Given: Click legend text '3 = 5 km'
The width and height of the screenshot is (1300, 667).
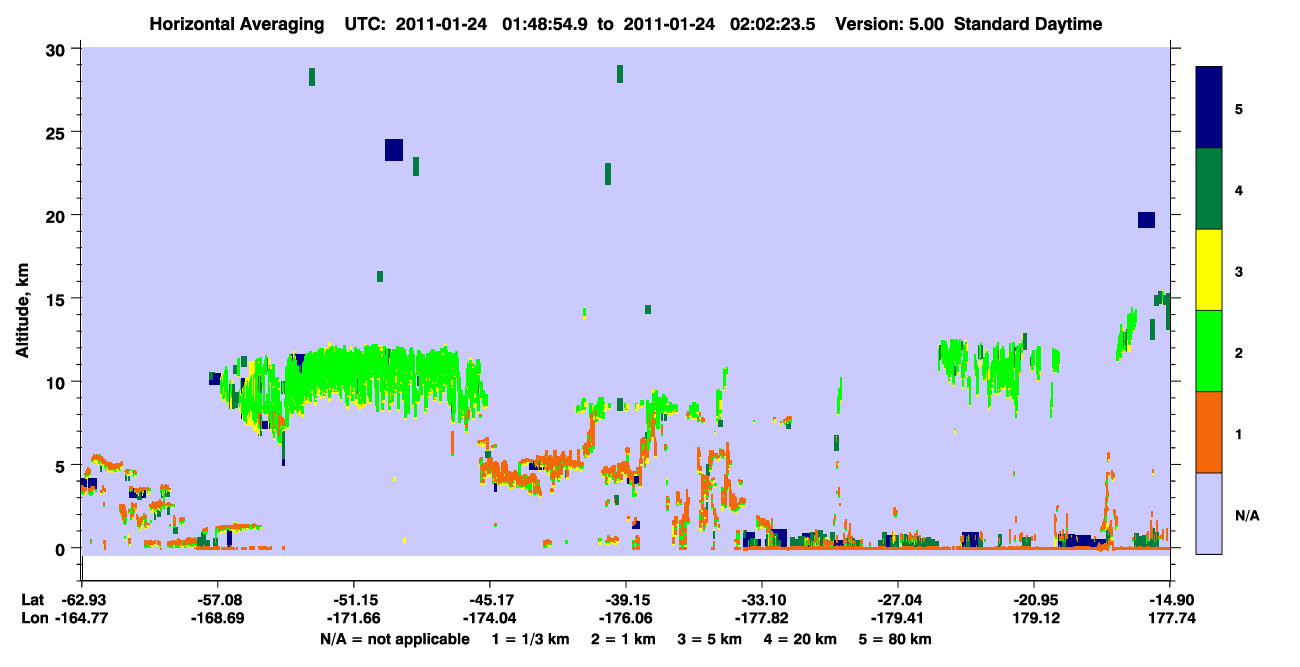Looking at the screenshot, I should point(709,639).
